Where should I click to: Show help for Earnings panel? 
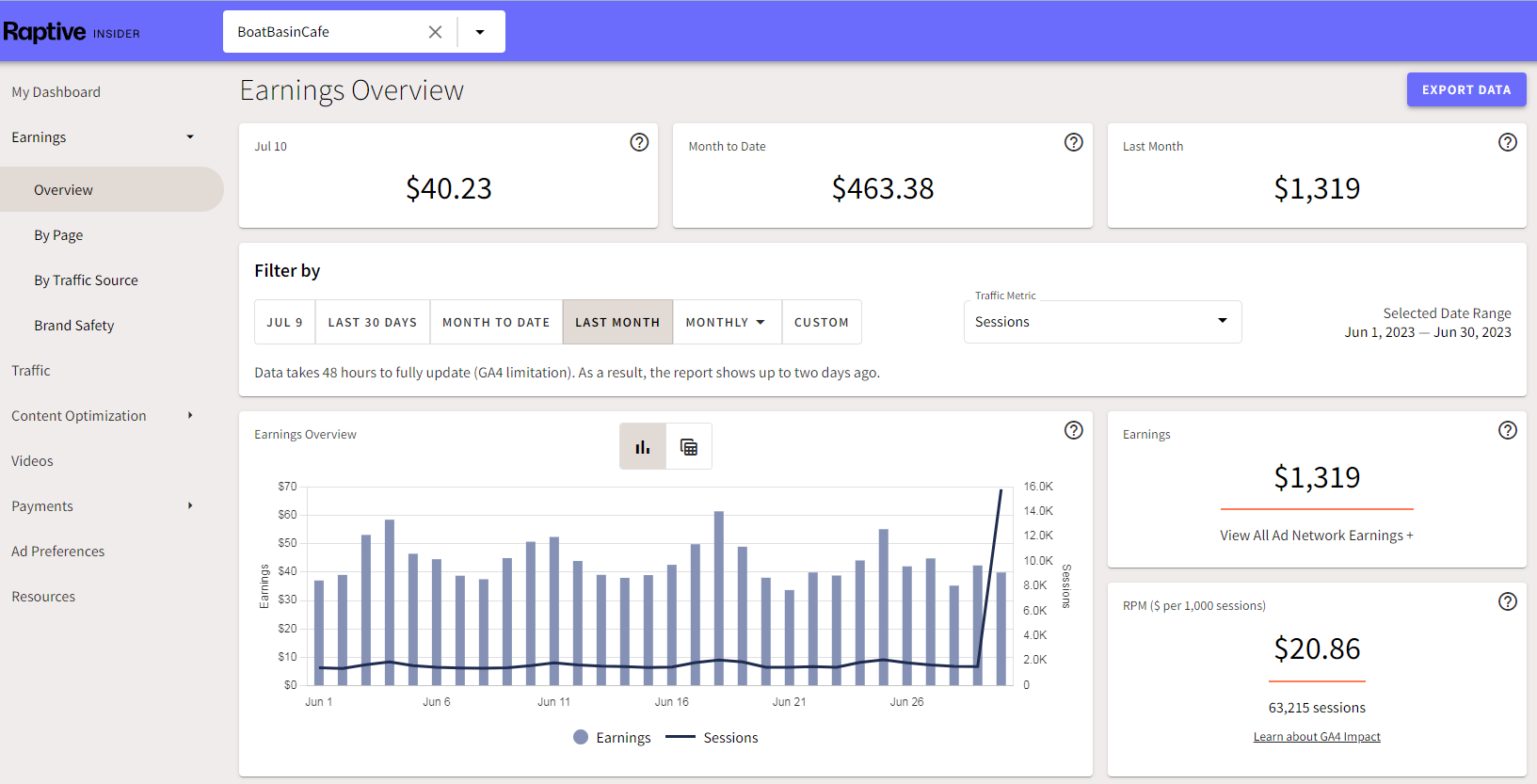click(x=1508, y=430)
